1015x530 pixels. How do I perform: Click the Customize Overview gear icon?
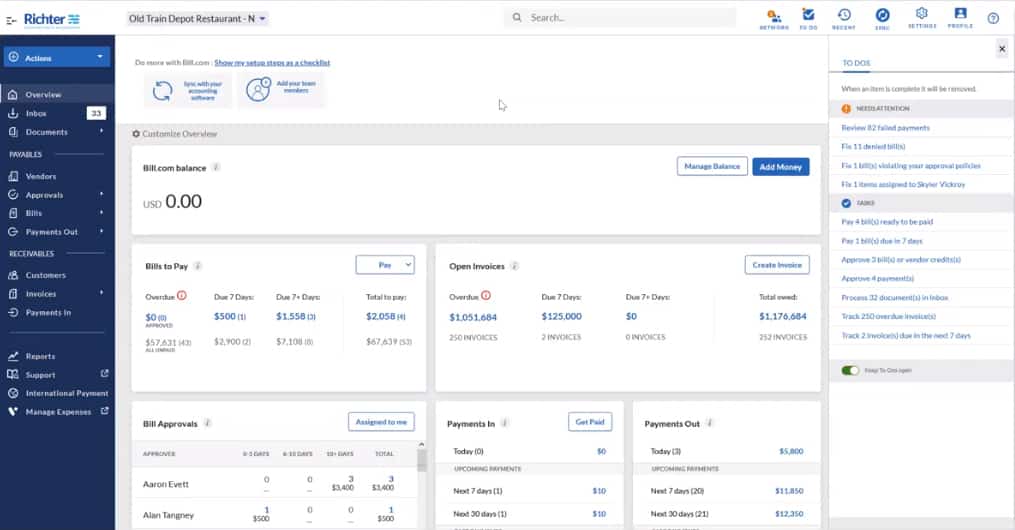[x=136, y=134]
